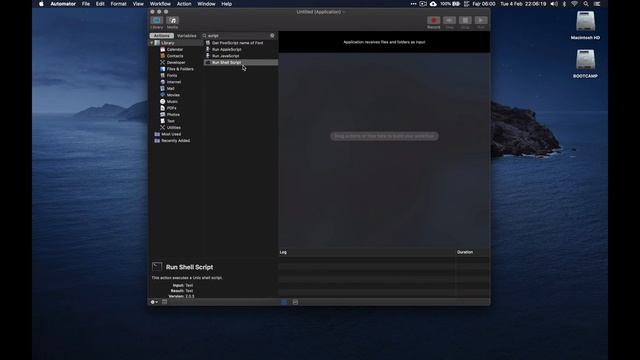This screenshot has width=640, height=360.
Task: Open the window title dropdown arrow
Action: (x=344, y=12)
